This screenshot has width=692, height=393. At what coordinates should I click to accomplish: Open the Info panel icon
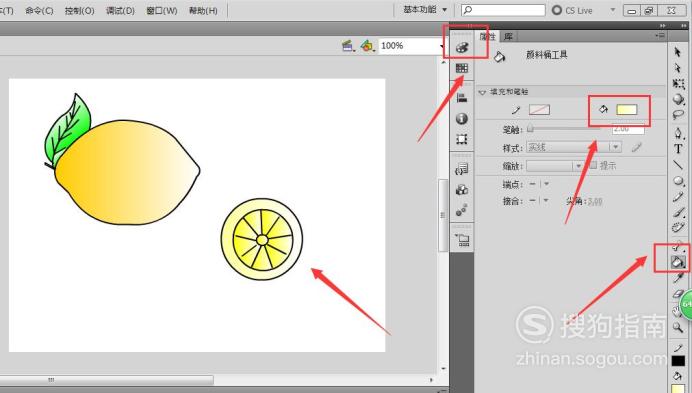462,118
